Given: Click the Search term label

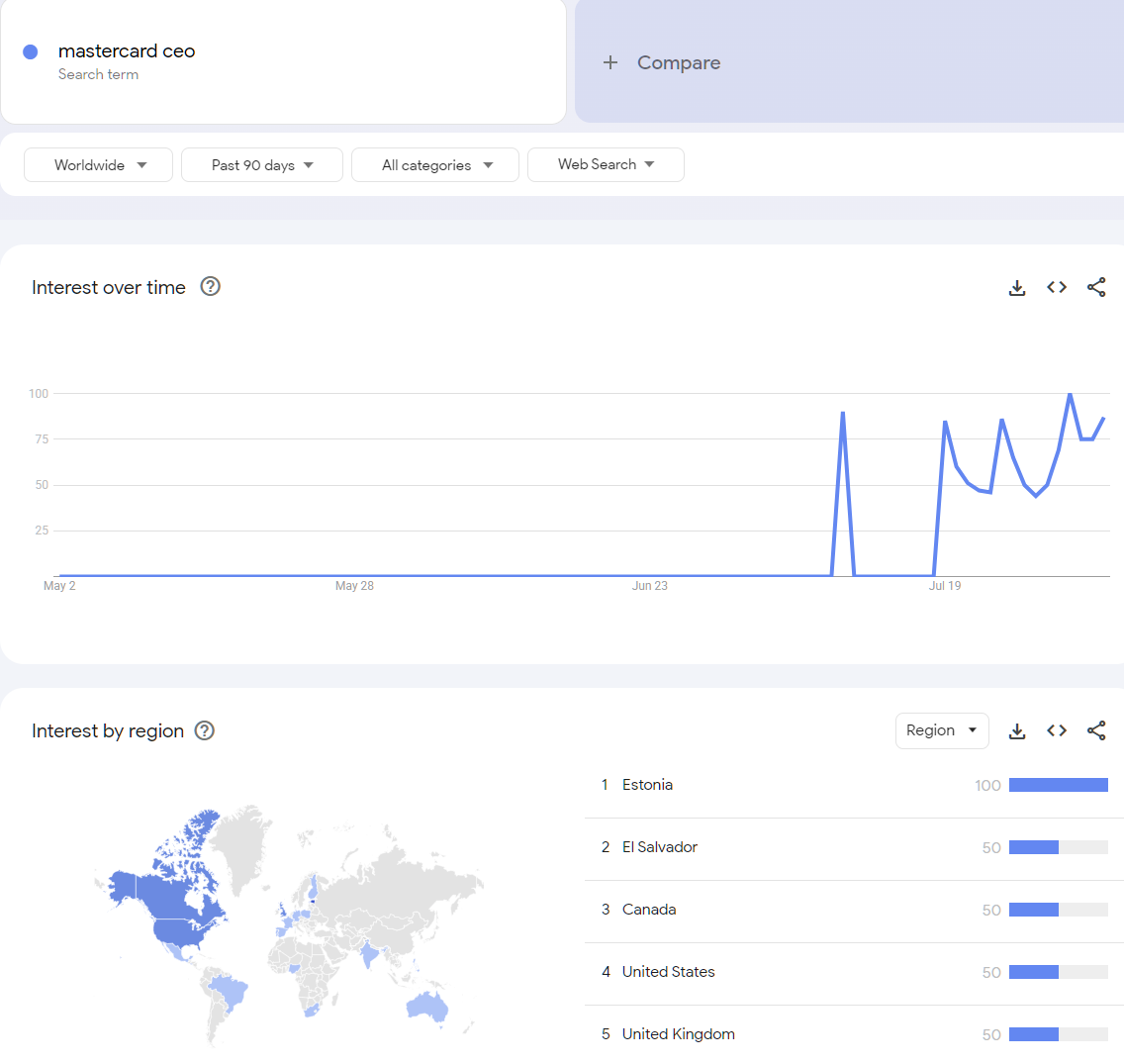Looking at the screenshot, I should pos(98,74).
